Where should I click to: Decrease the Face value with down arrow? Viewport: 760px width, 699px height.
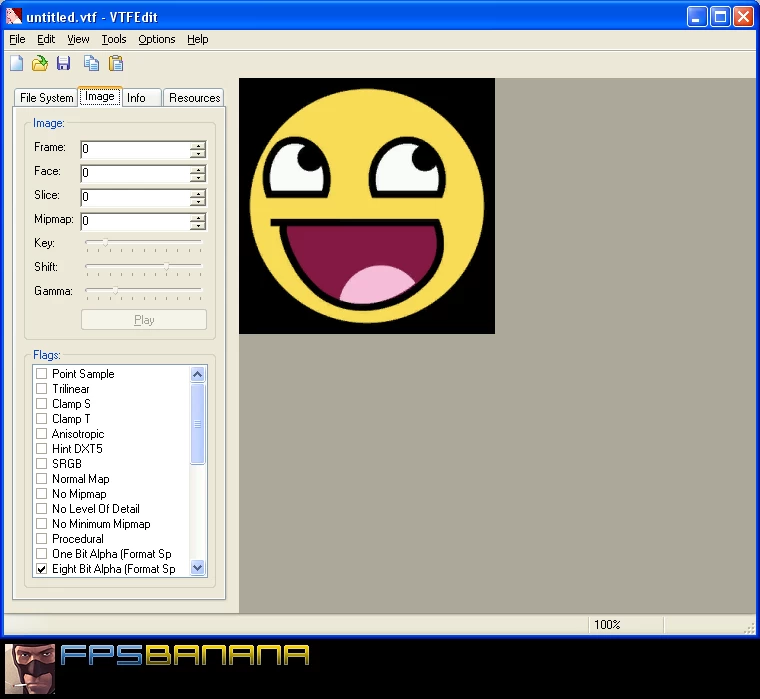pyautogui.click(x=198, y=177)
